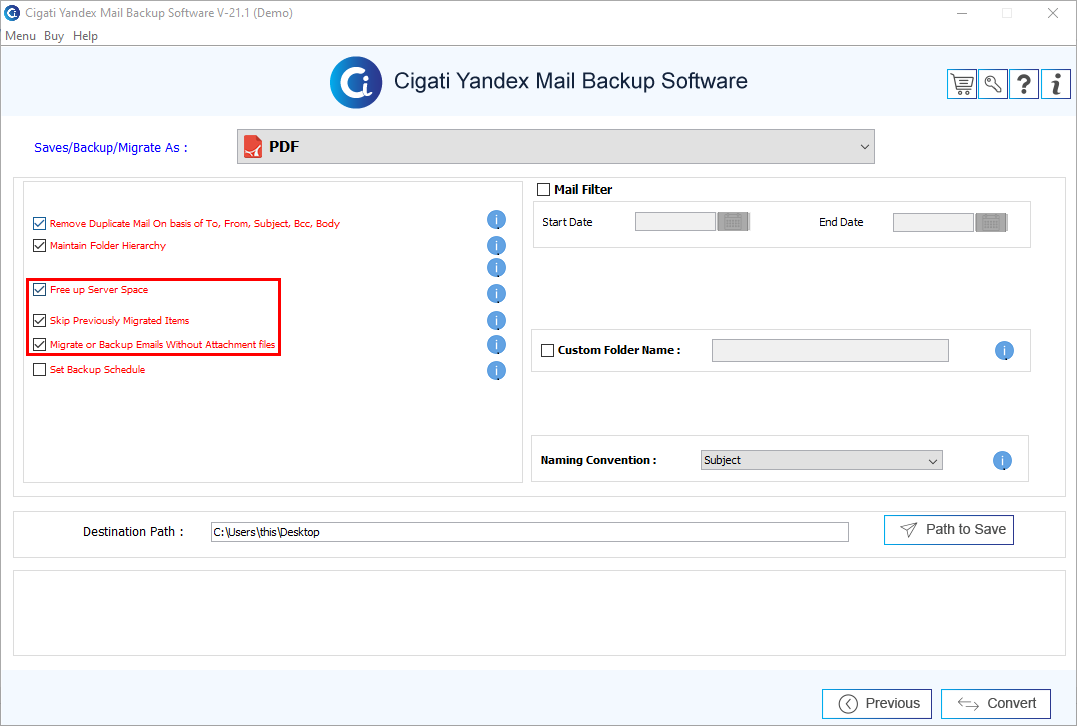Toggle Skip Previously Migrated Items checkbox

click(x=39, y=320)
